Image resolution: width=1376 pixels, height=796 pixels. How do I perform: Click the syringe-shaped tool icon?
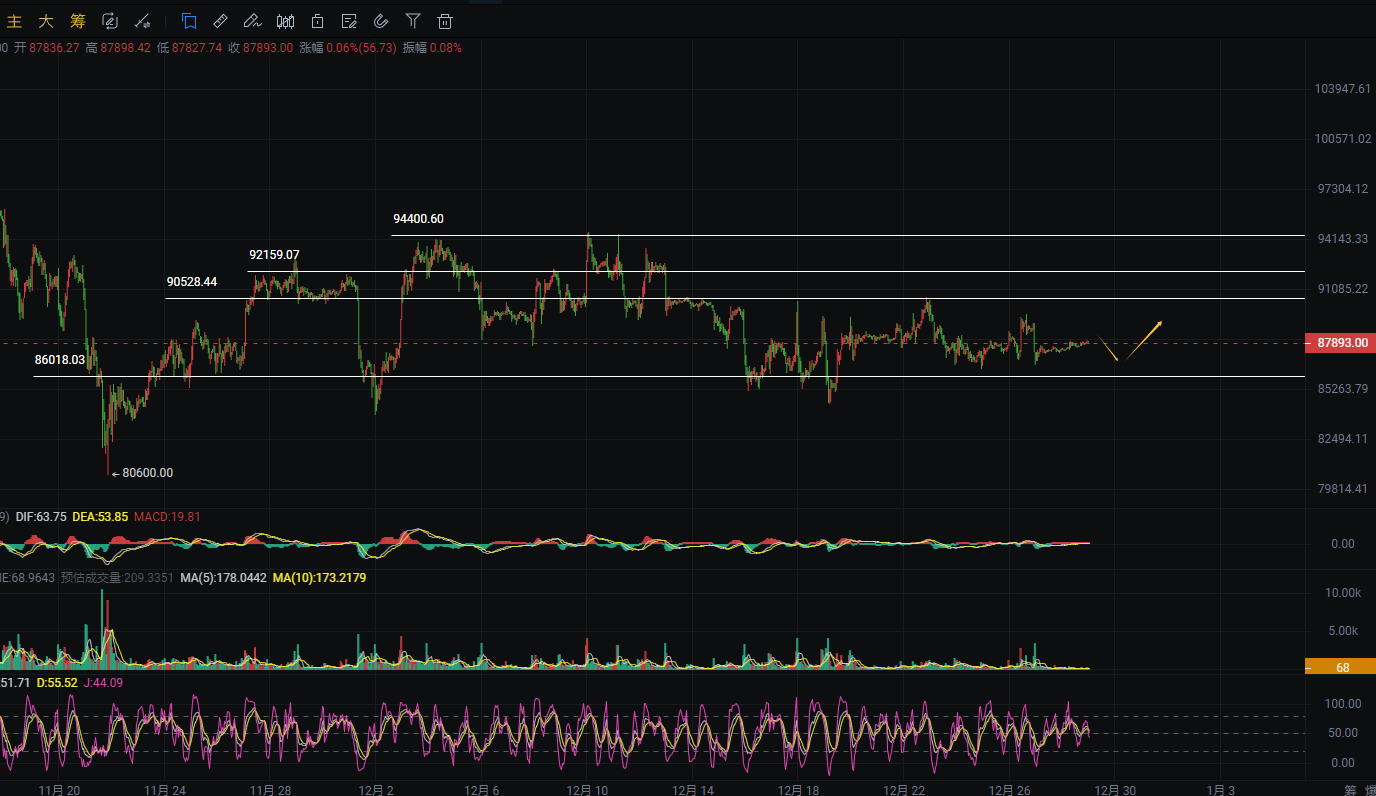(142, 21)
